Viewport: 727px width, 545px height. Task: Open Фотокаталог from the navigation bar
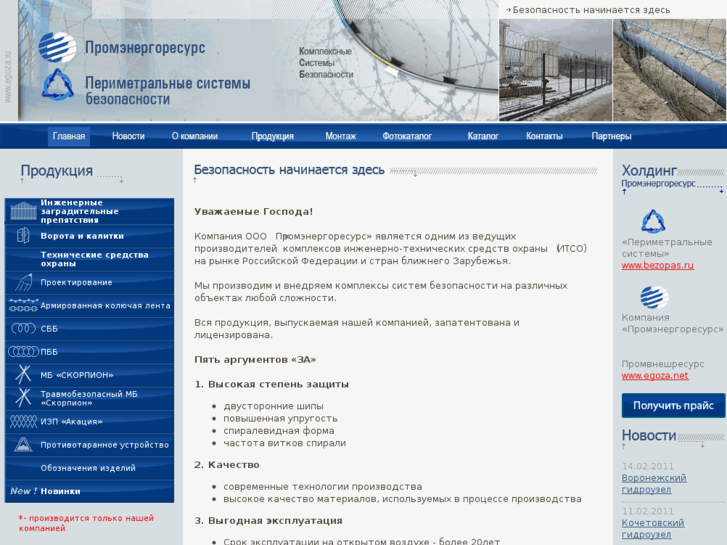tap(407, 136)
